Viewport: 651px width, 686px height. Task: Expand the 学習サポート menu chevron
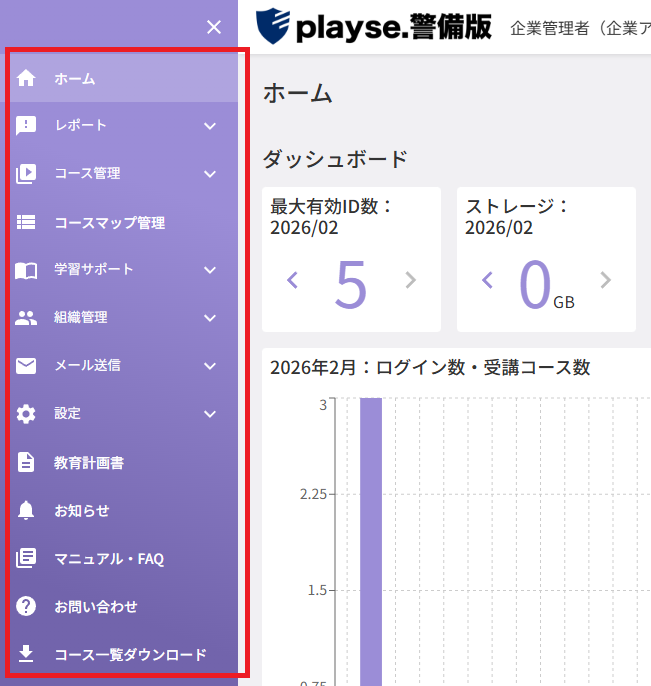[210, 270]
